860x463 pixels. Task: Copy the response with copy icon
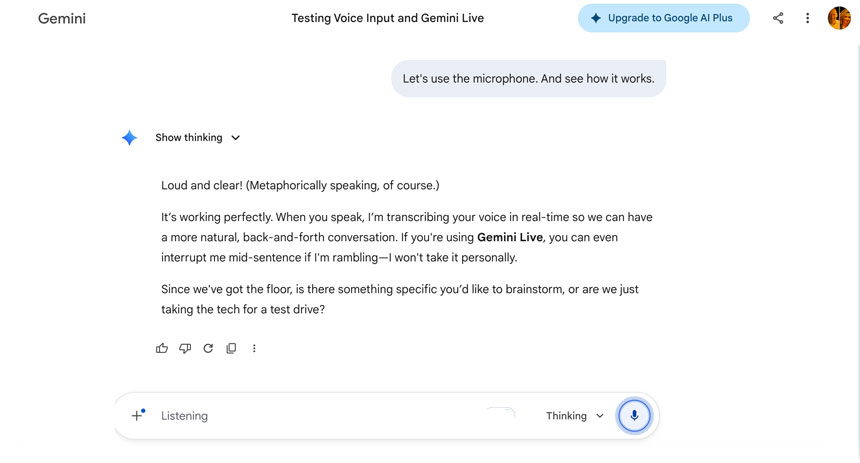231,348
